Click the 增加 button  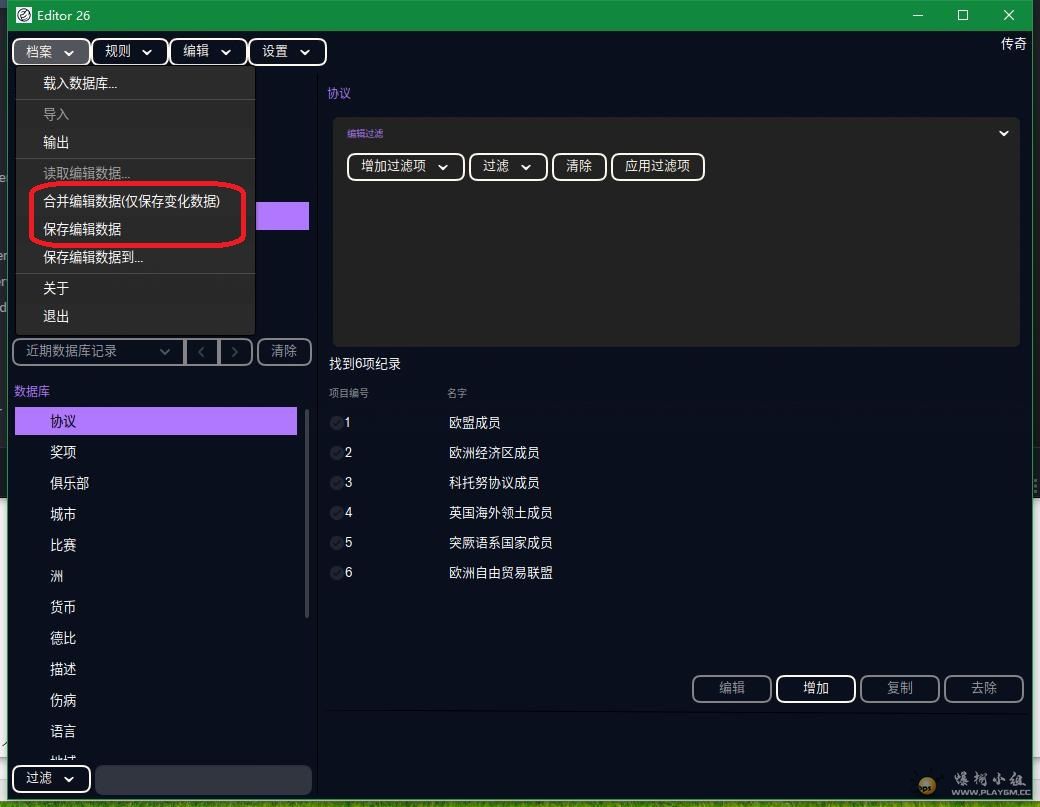click(x=815, y=688)
